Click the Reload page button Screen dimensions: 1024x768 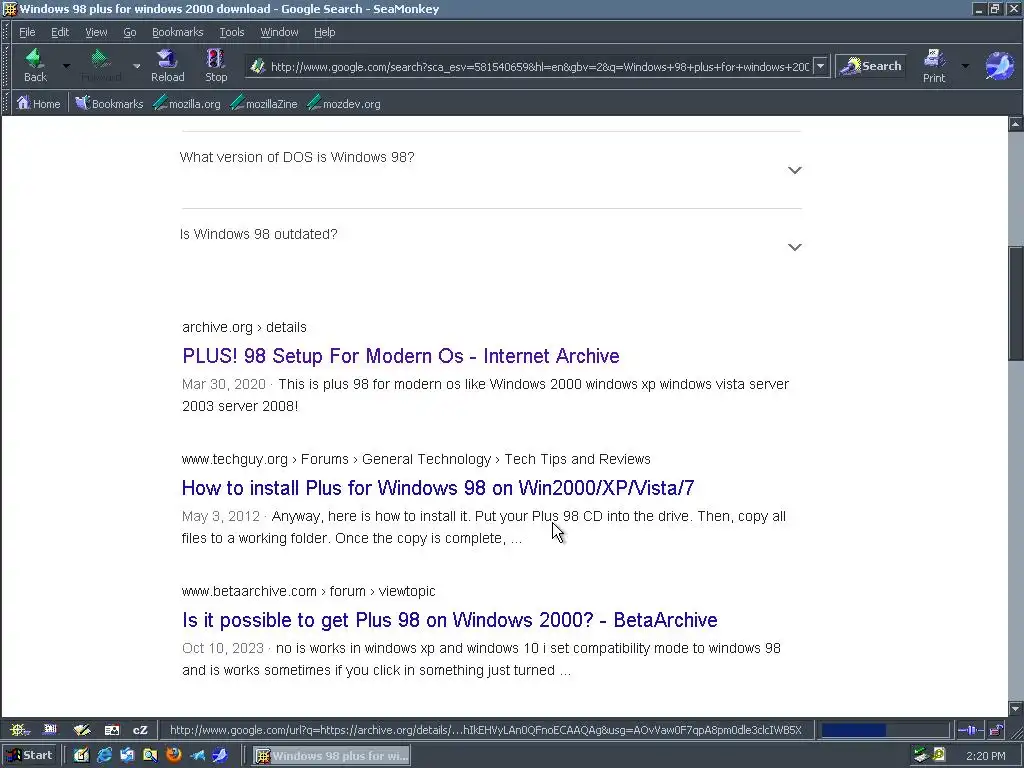pos(167,65)
